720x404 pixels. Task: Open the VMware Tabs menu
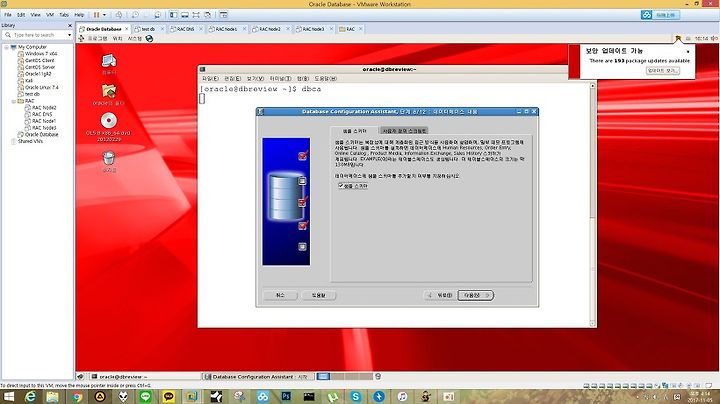(64, 15)
